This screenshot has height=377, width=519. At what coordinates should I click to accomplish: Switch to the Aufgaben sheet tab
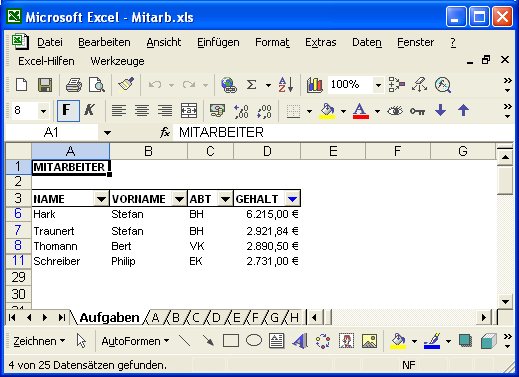tap(109, 317)
